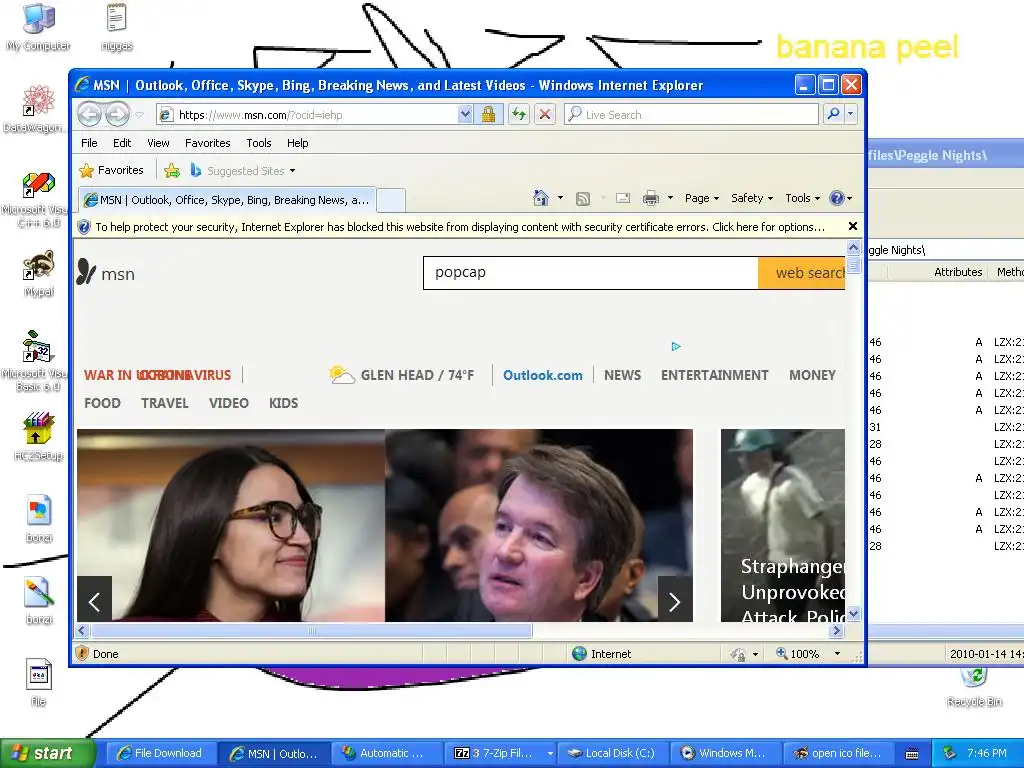Switch to Local Disk (C:) taskbar button
The image size is (1024, 768).
pyautogui.click(x=613, y=754)
